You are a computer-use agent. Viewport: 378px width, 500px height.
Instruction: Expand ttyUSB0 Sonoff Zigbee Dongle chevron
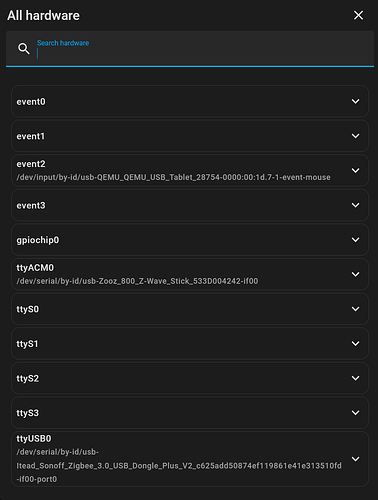pos(356,459)
